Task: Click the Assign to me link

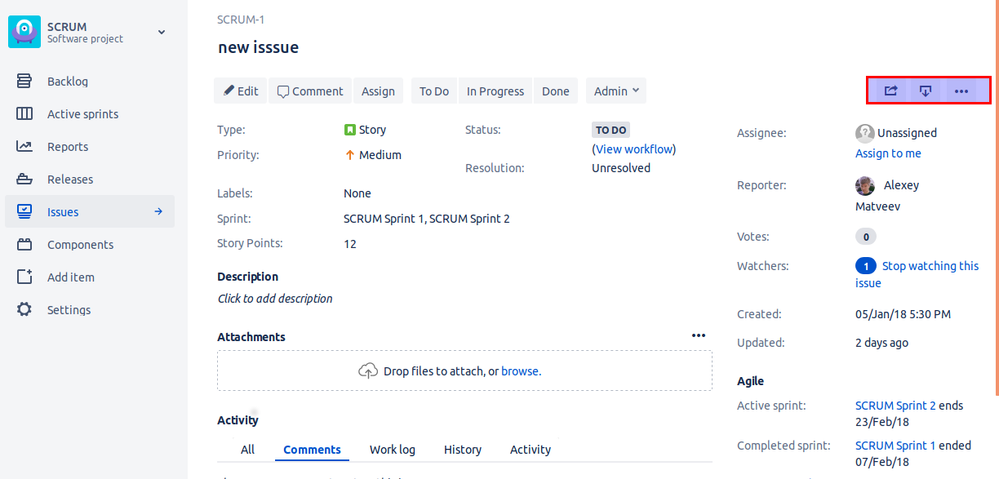Action: [888, 154]
